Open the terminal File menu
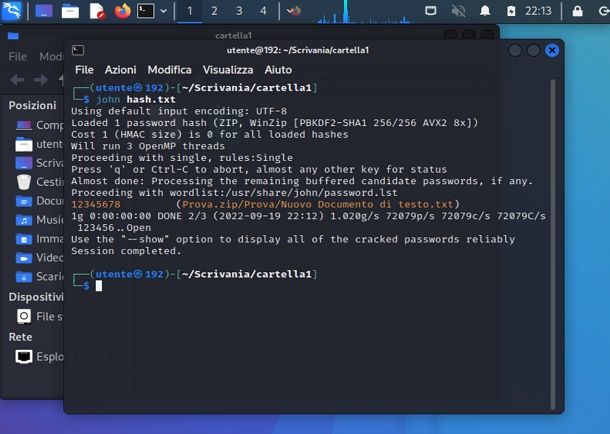Image resolution: width=610 pixels, height=434 pixels. click(84, 70)
